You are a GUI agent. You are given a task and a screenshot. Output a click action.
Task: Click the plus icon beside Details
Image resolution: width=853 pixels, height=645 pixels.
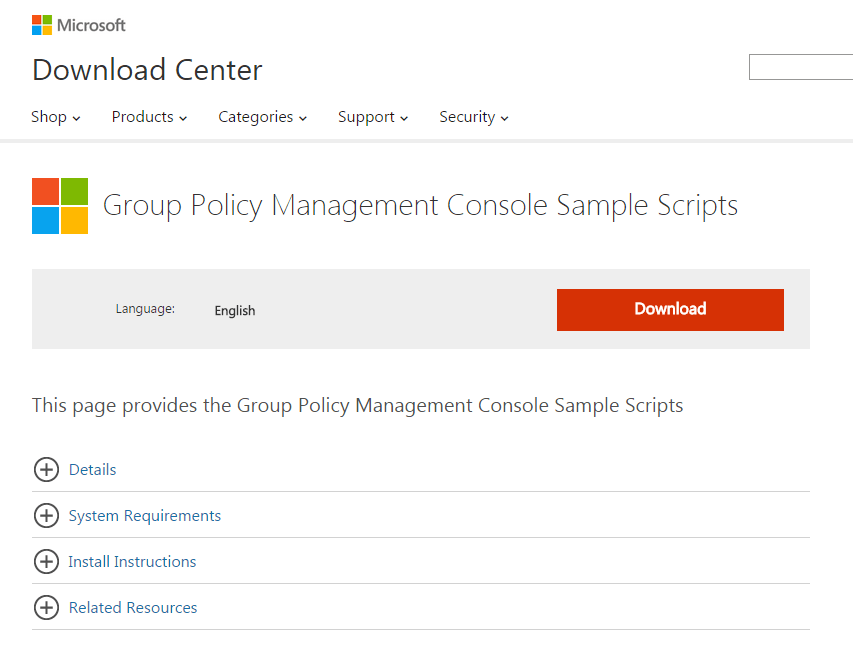click(x=46, y=470)
